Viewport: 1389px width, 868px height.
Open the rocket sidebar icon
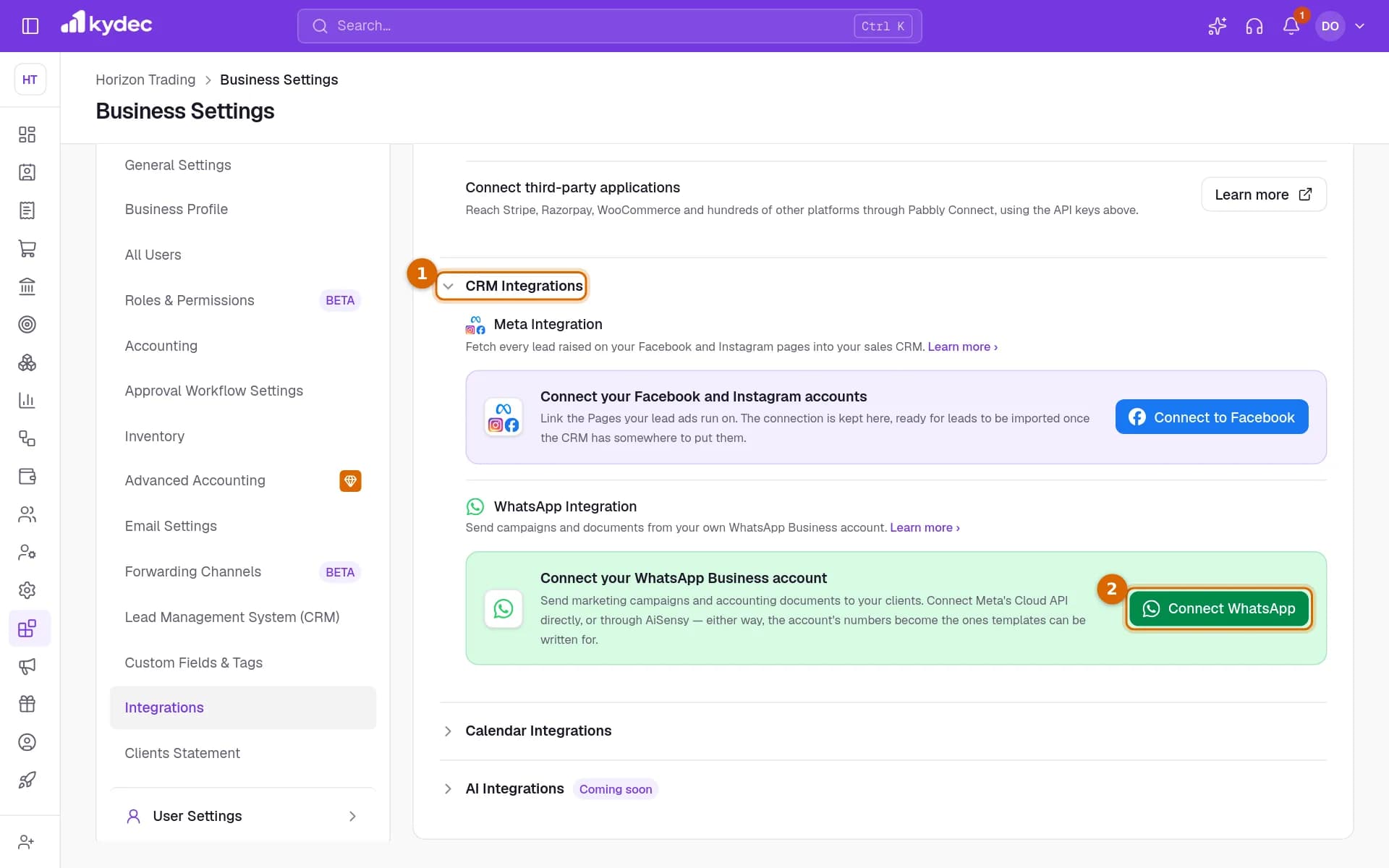click(x=27, y=780)
